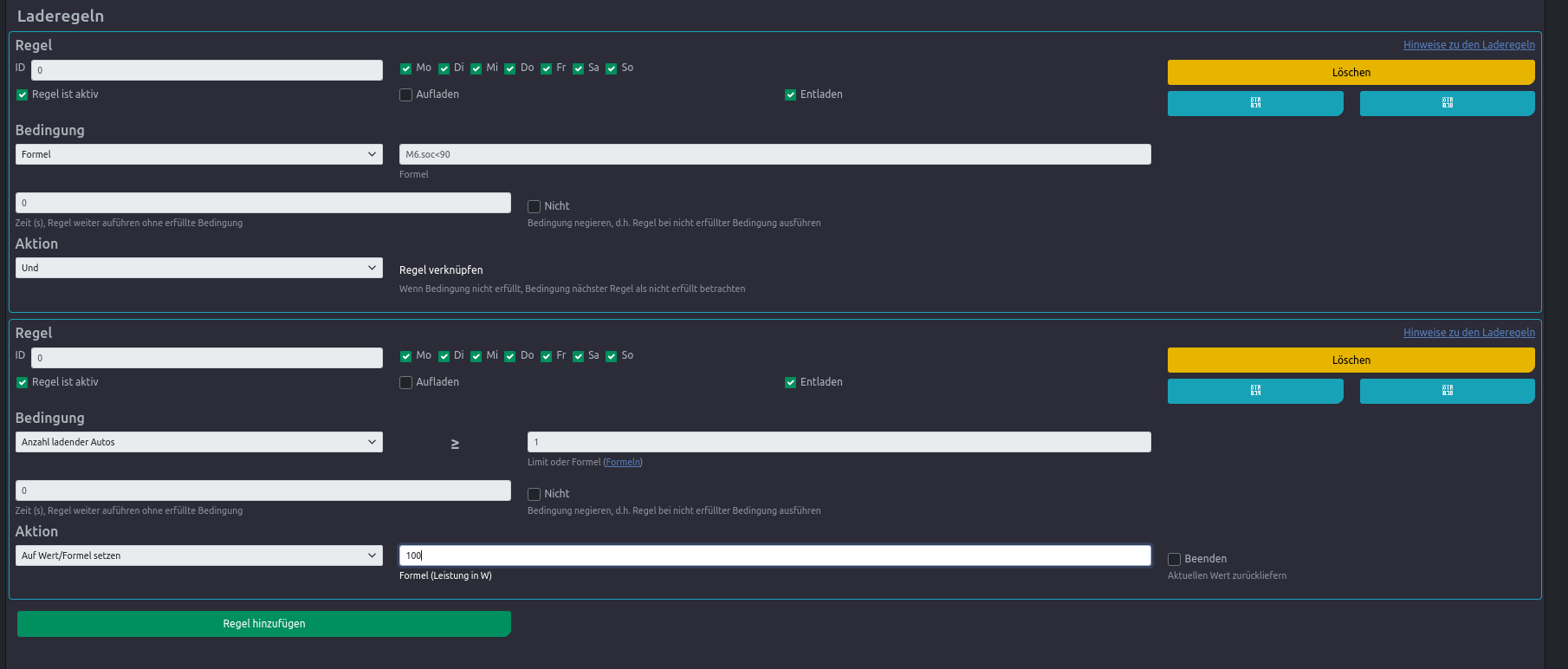Open the 'Anzahl ladender Autos' dropdown
1568x669 pixels.
pyautogui.click(x=198, y=442)
